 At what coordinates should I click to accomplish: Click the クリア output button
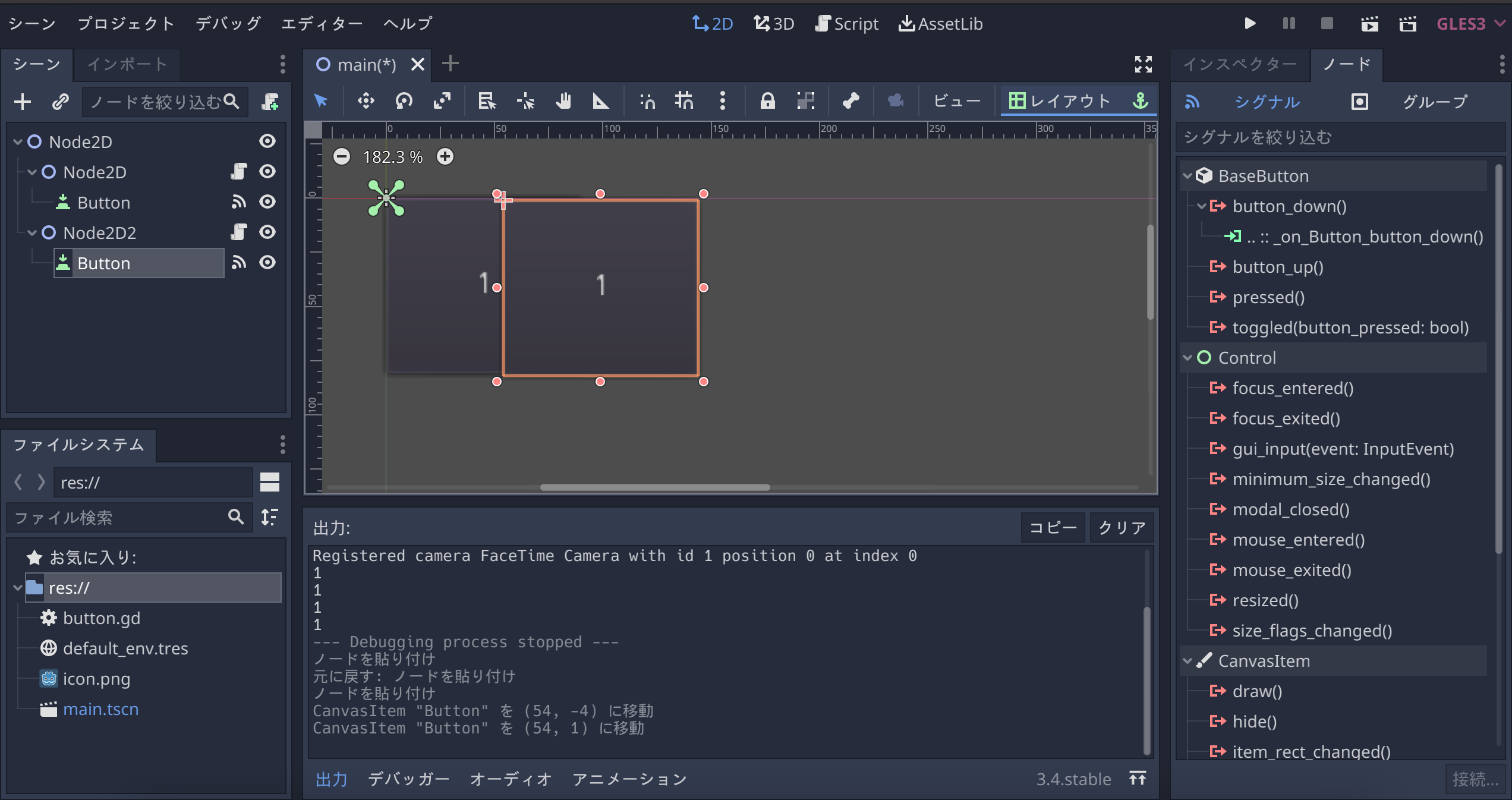coord(1122,528)
